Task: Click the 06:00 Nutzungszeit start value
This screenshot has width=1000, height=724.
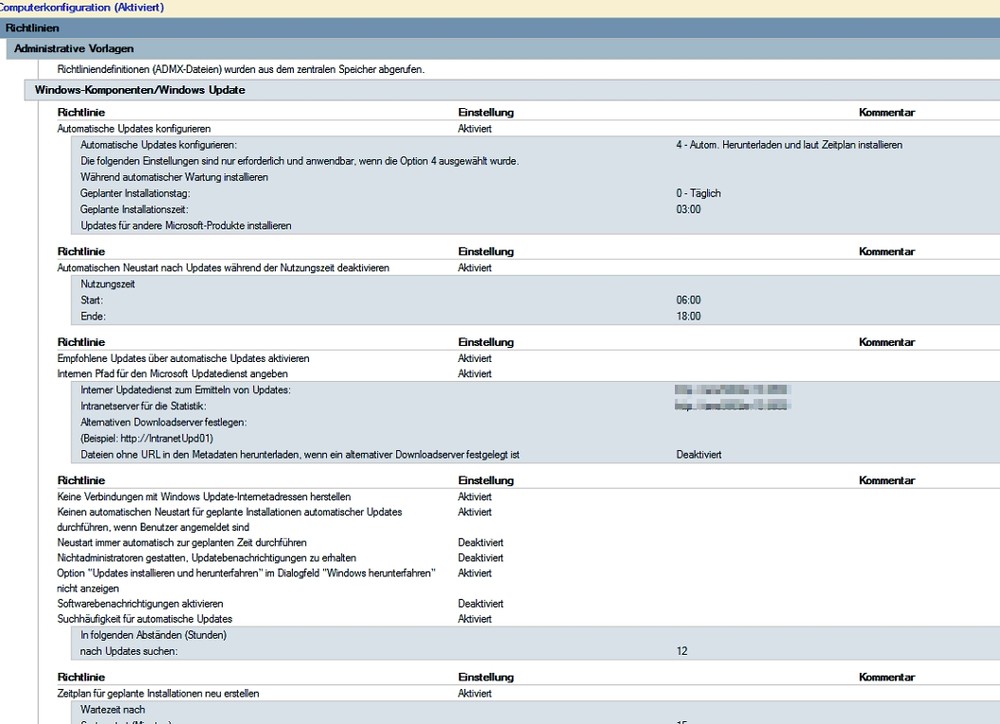Action: click(x=688, y=300)
